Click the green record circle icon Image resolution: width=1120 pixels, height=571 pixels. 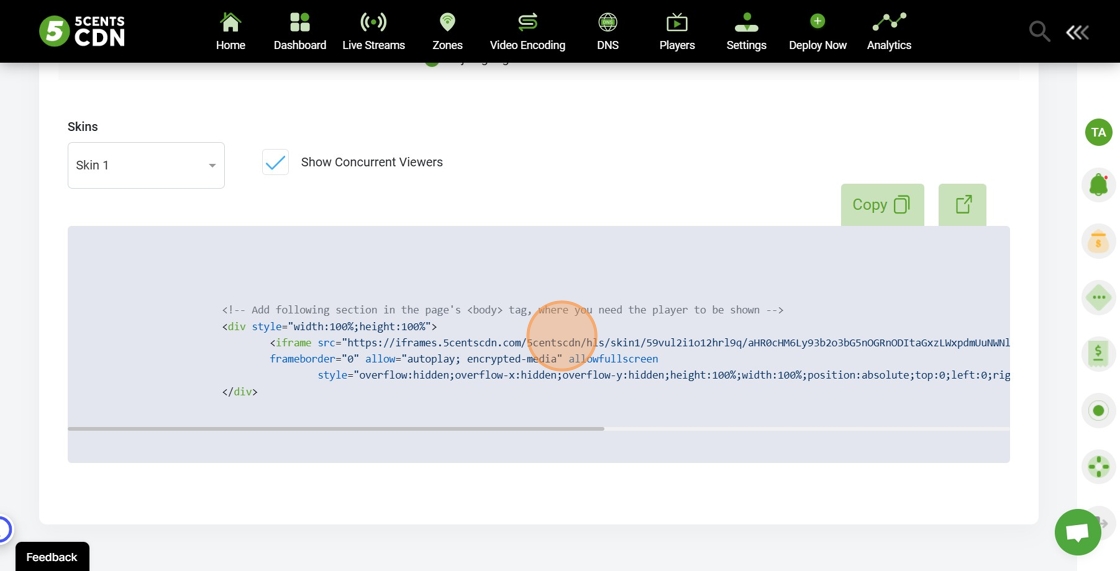(1099, 411)
